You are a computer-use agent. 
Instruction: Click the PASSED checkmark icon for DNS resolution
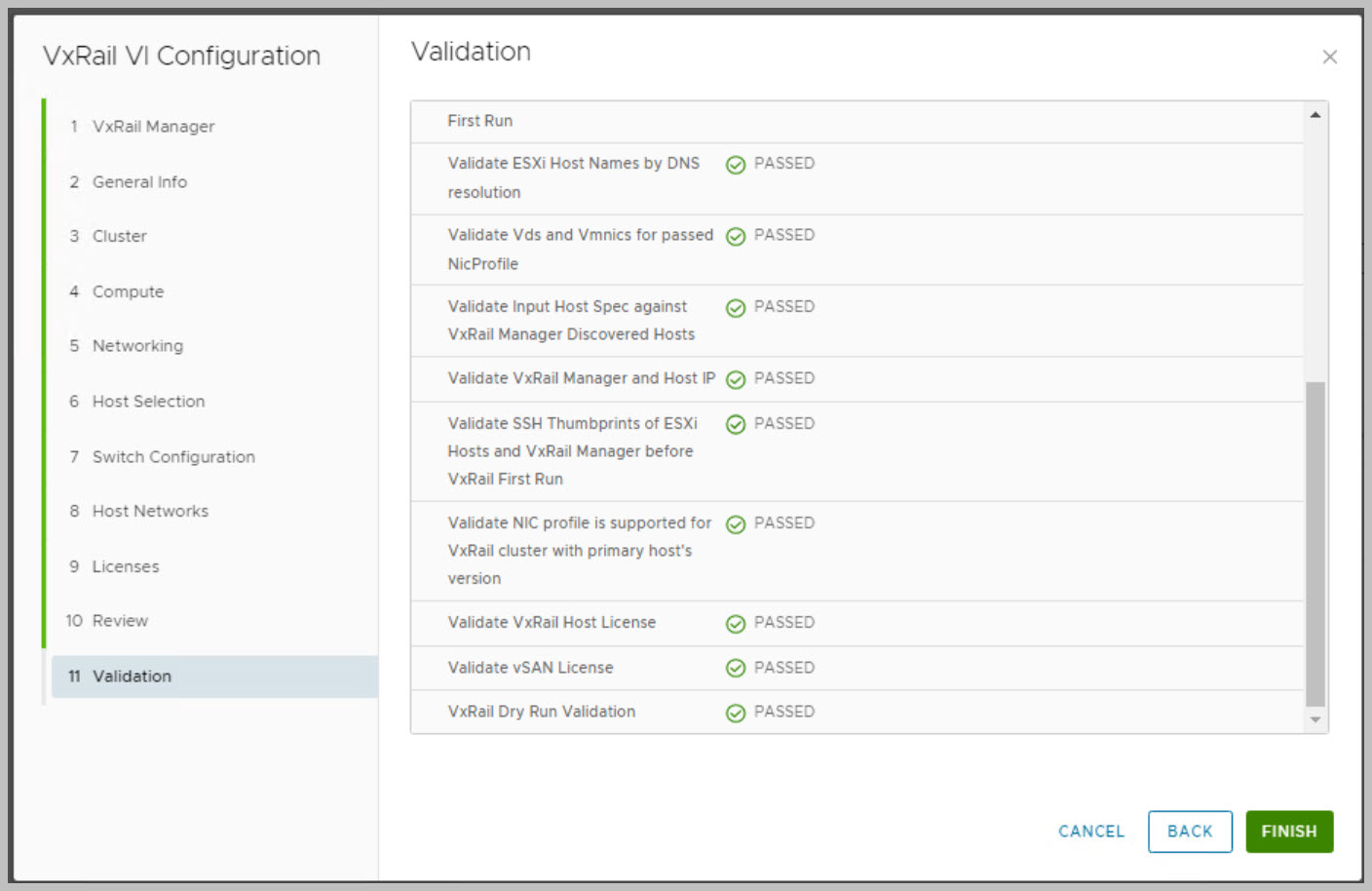736,165
